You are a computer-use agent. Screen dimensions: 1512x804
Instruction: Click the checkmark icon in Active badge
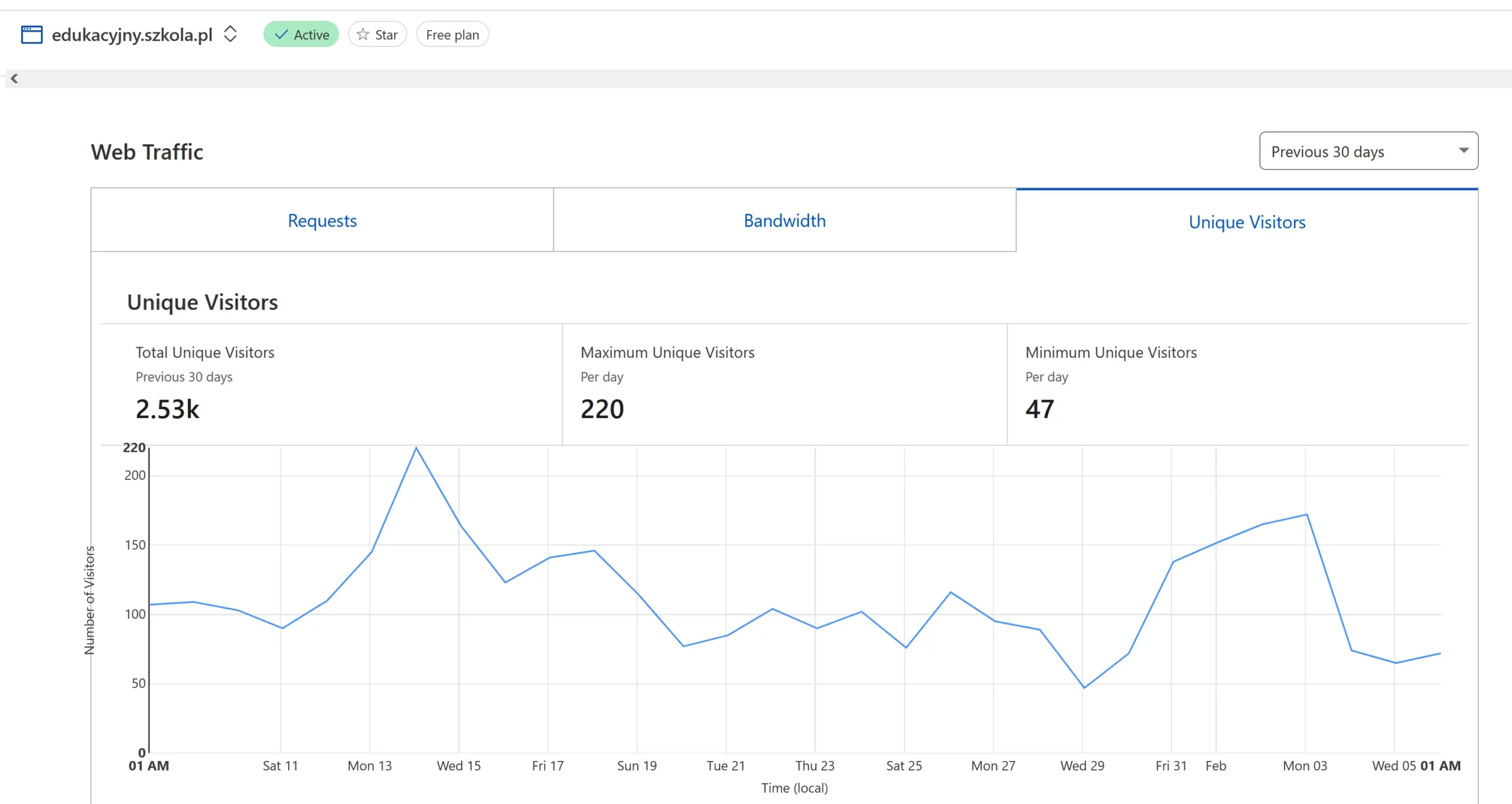pyautogui.click(x=282, y=35)
